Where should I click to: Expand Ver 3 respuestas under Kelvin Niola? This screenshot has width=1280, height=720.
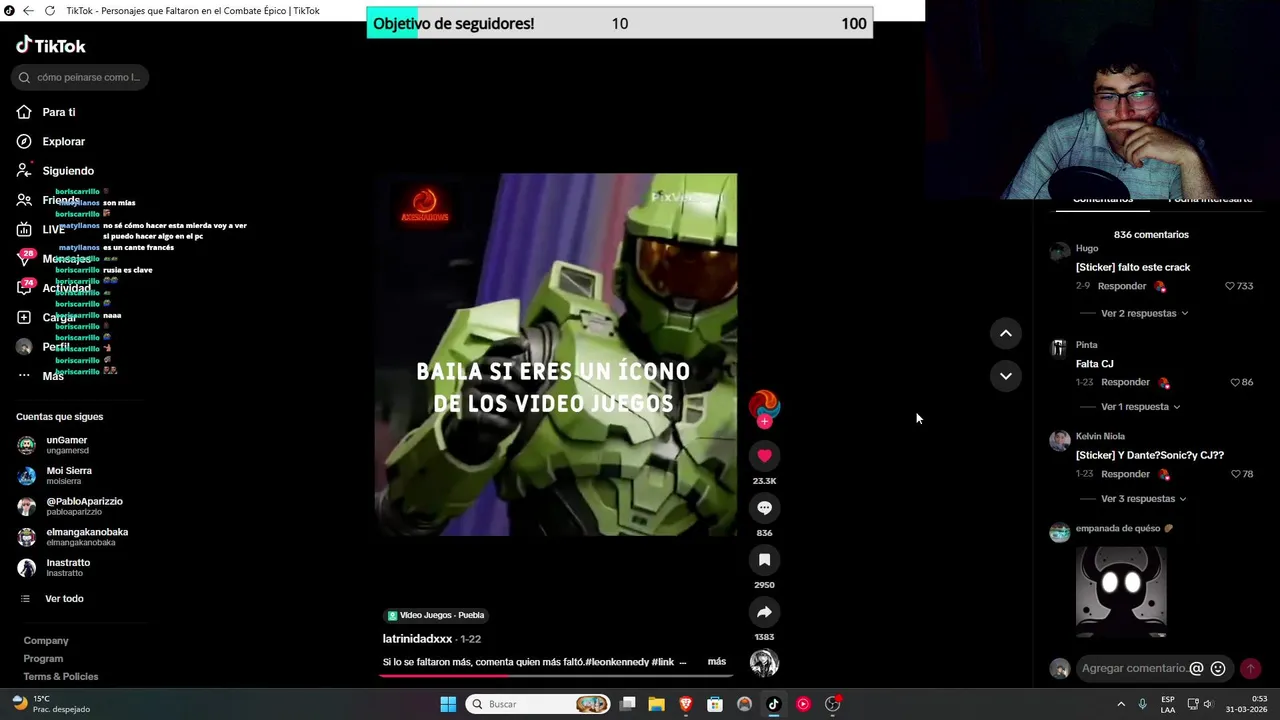coord(1144,499)
